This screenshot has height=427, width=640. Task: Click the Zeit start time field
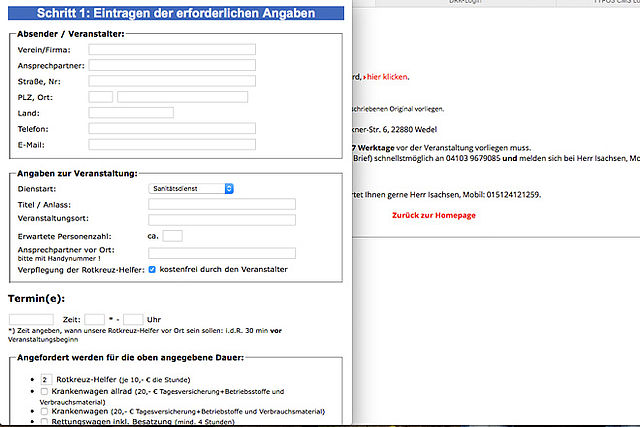[94, 319]
